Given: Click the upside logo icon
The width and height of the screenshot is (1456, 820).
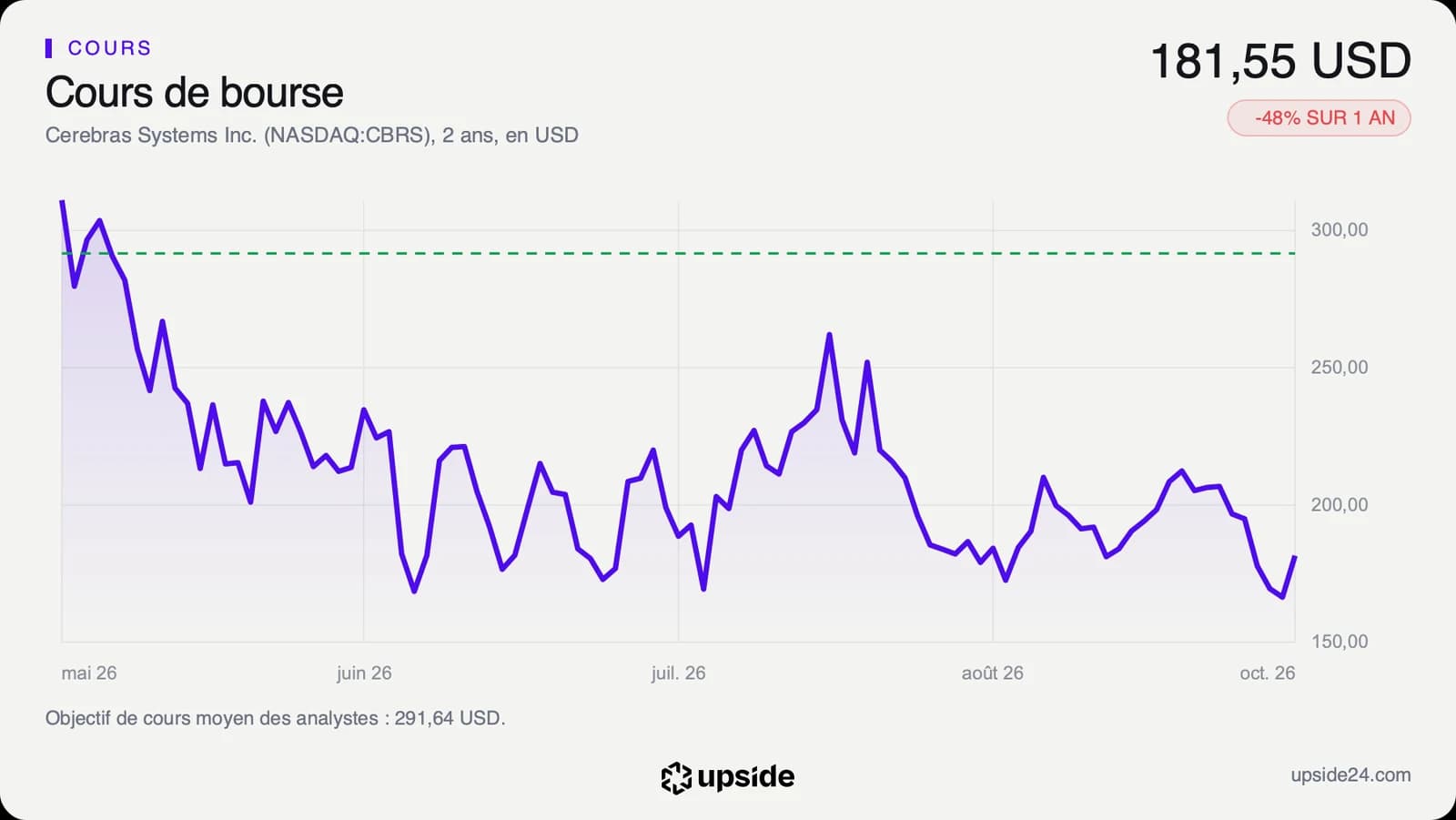Looking at the screenshot, I should click(x=676, y=777).
